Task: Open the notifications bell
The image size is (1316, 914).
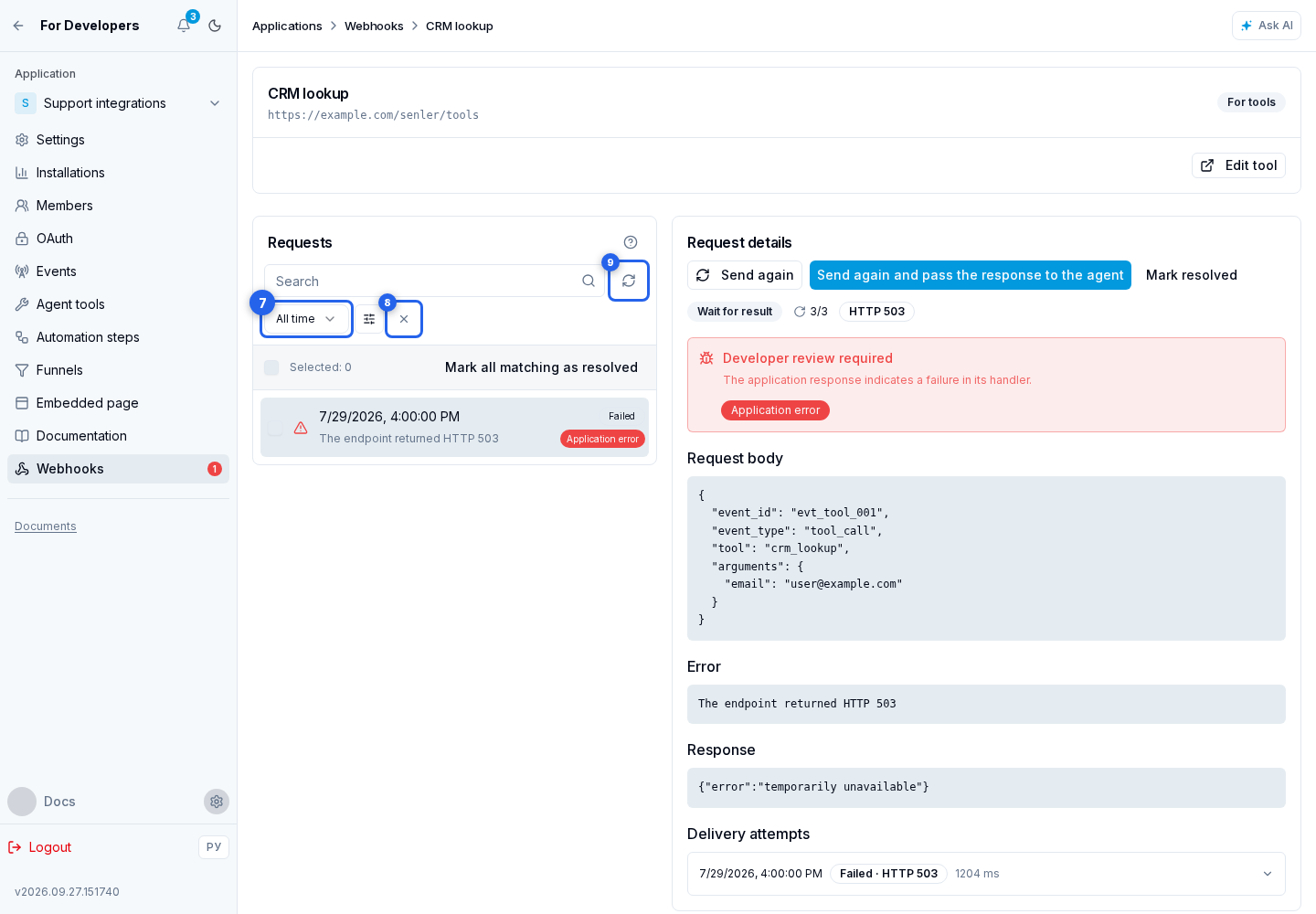Action: (x=184, y=26)
